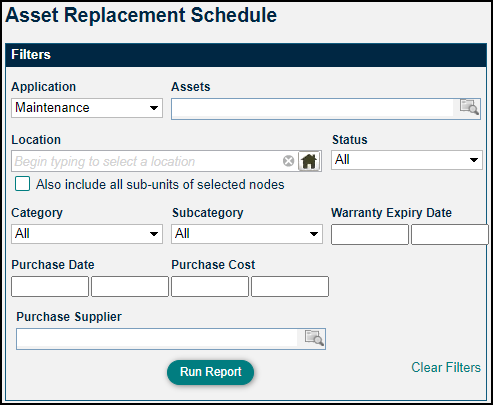Select the second Warranty Expiry Date field
The image size is (493, 405).
click(450, 235)
